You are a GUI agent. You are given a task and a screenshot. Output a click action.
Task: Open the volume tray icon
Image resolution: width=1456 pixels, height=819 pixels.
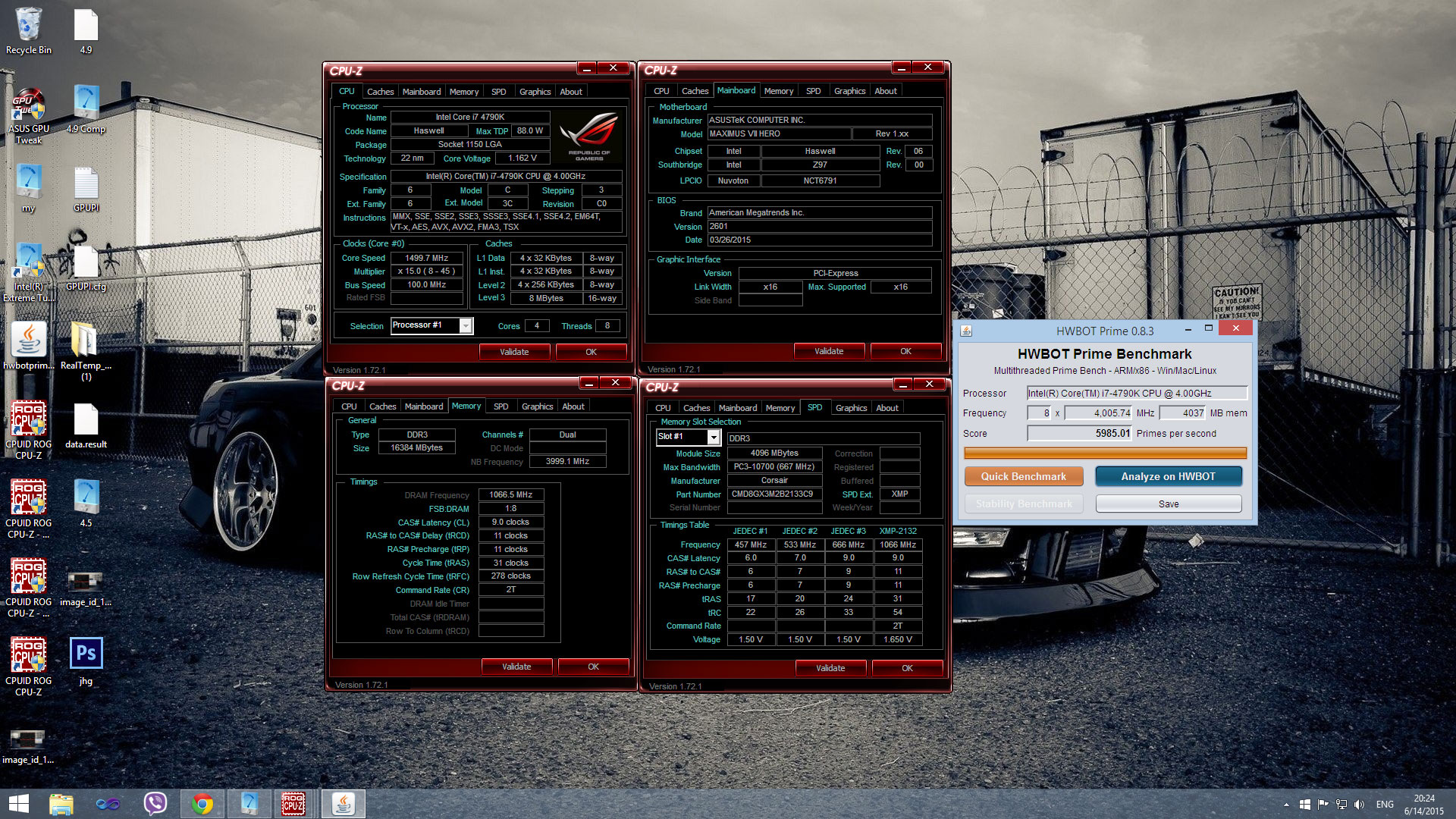(x=1360, y=805)
